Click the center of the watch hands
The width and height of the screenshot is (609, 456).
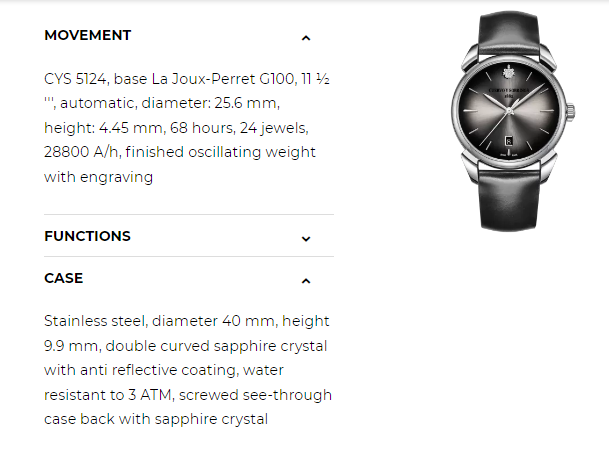(x=510, y=111)
